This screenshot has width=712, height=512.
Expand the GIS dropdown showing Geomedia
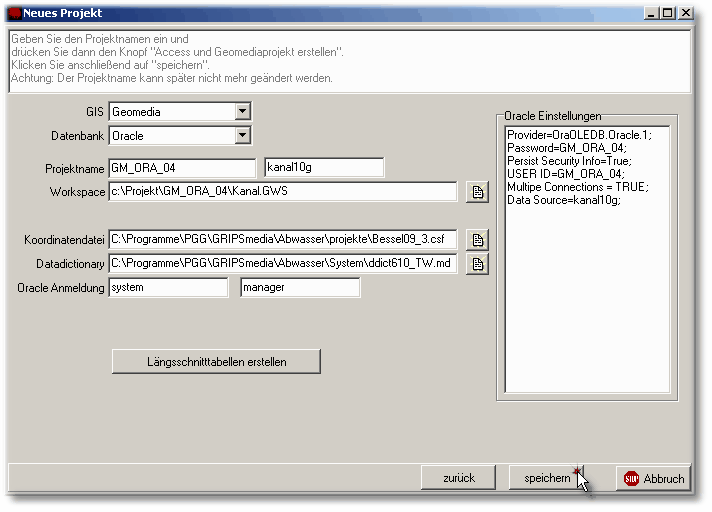click(x=242, y=112)
